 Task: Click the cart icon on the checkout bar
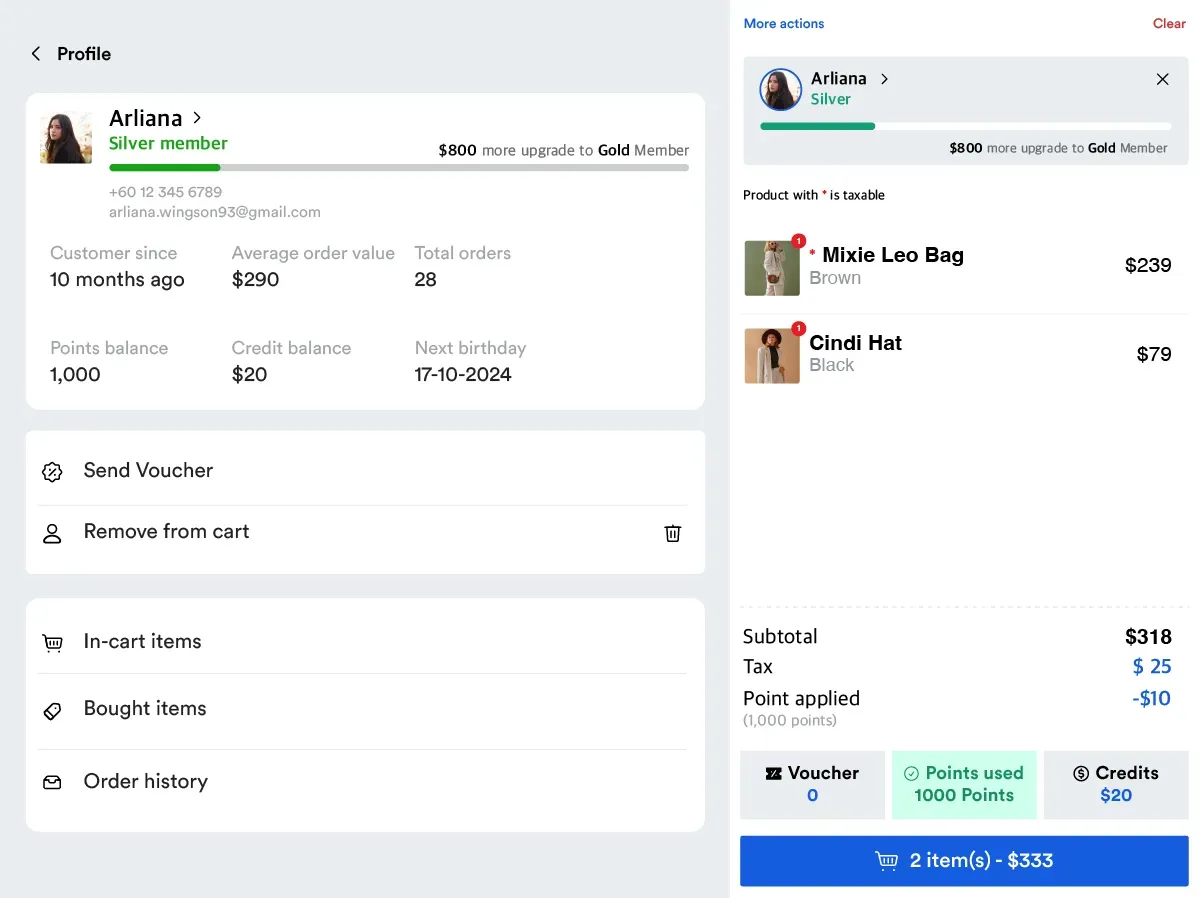click(x=886, y=860)
